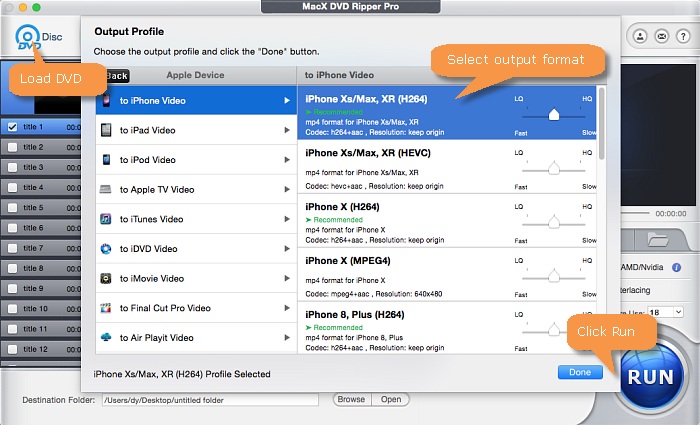Select the iPhone X (H264) profile

447,221
